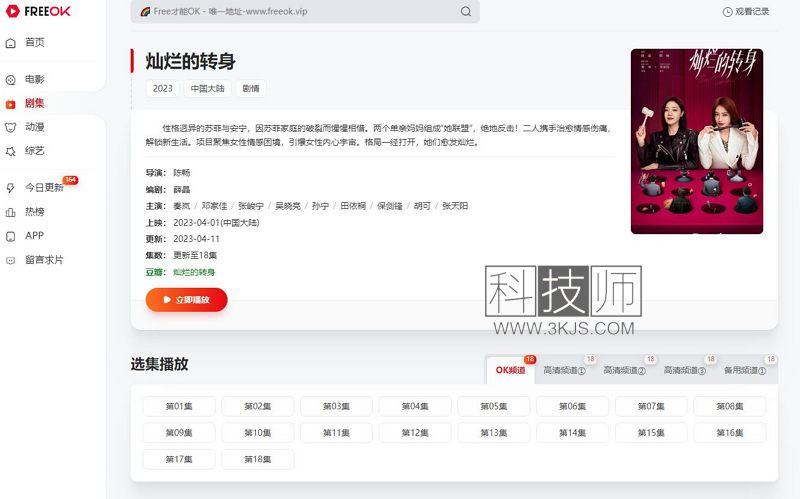Click the FREEOK logo
Screen dimensions: 800x499
[x=38, y=11]
